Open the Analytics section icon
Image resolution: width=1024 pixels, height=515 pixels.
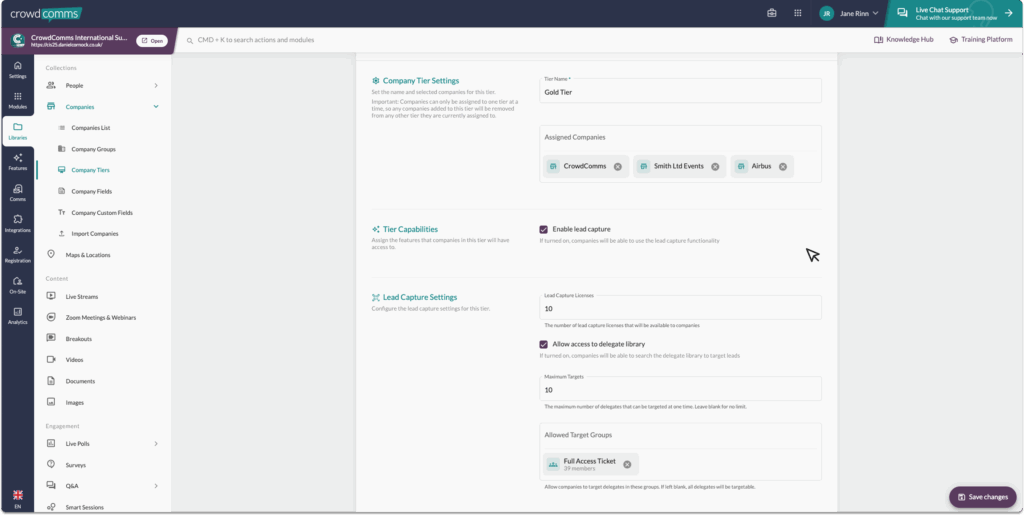[17, 315]
